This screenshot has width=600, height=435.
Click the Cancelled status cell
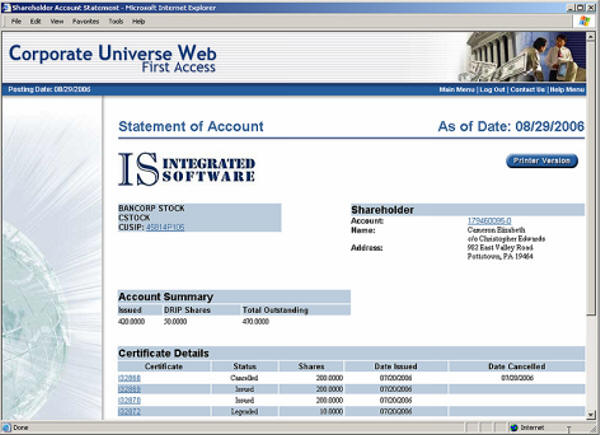point(244,378)
